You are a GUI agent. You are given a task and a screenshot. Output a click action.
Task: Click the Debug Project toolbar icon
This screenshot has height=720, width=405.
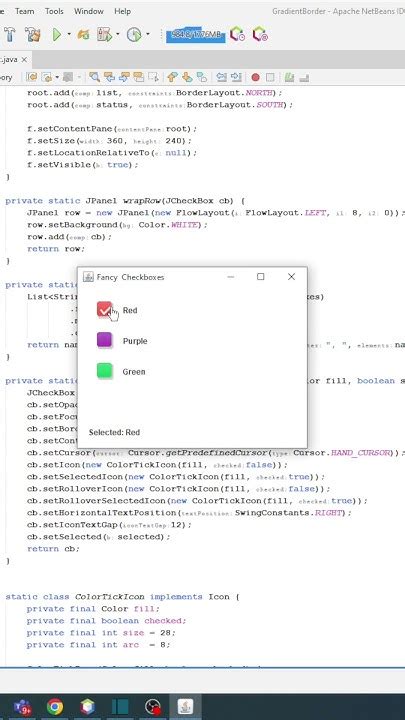pos(105,34)
